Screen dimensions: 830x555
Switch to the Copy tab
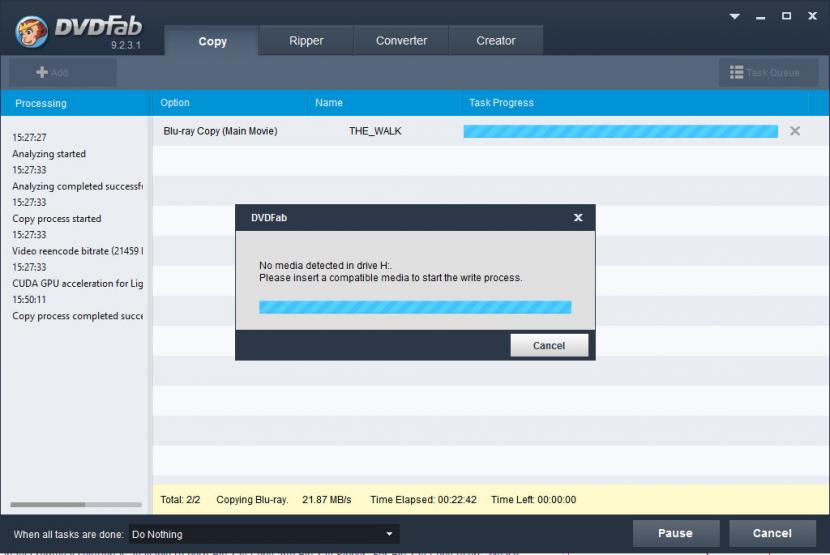(x=212, y=41)
